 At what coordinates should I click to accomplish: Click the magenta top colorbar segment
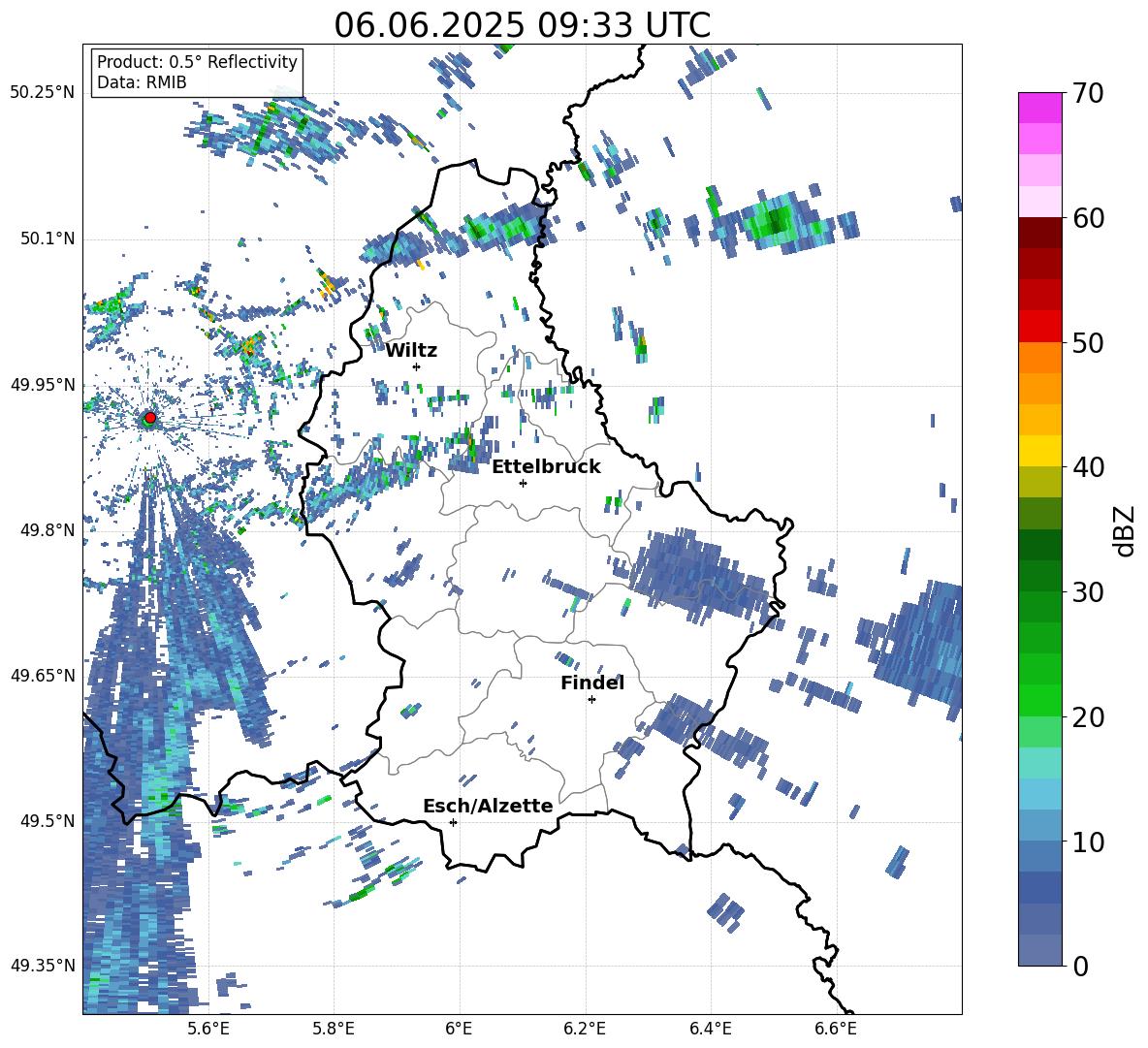pyautogui.click(x=1039, y=109)
